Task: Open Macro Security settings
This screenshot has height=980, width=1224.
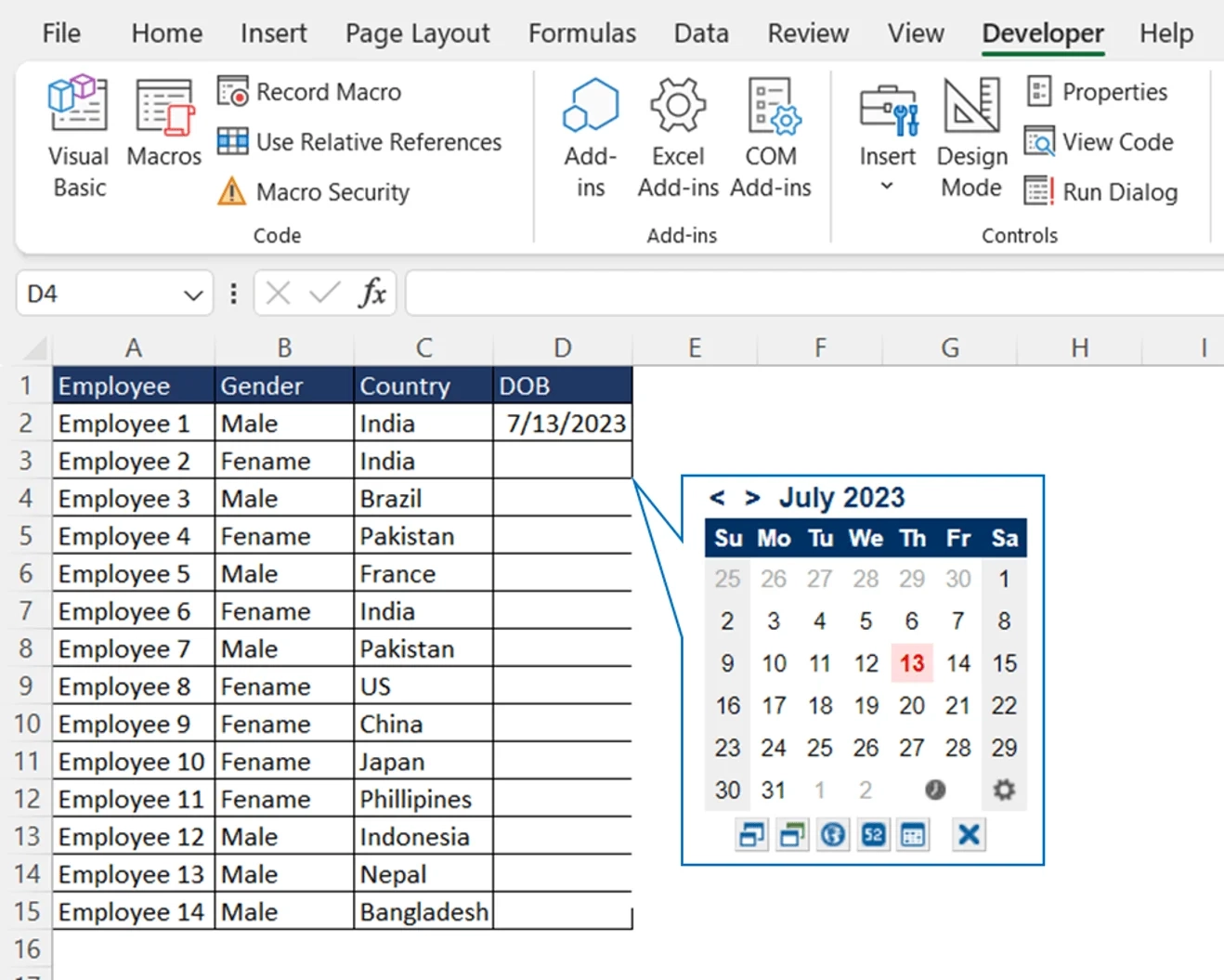Action: pyautogui.click(x=314, y=192)
